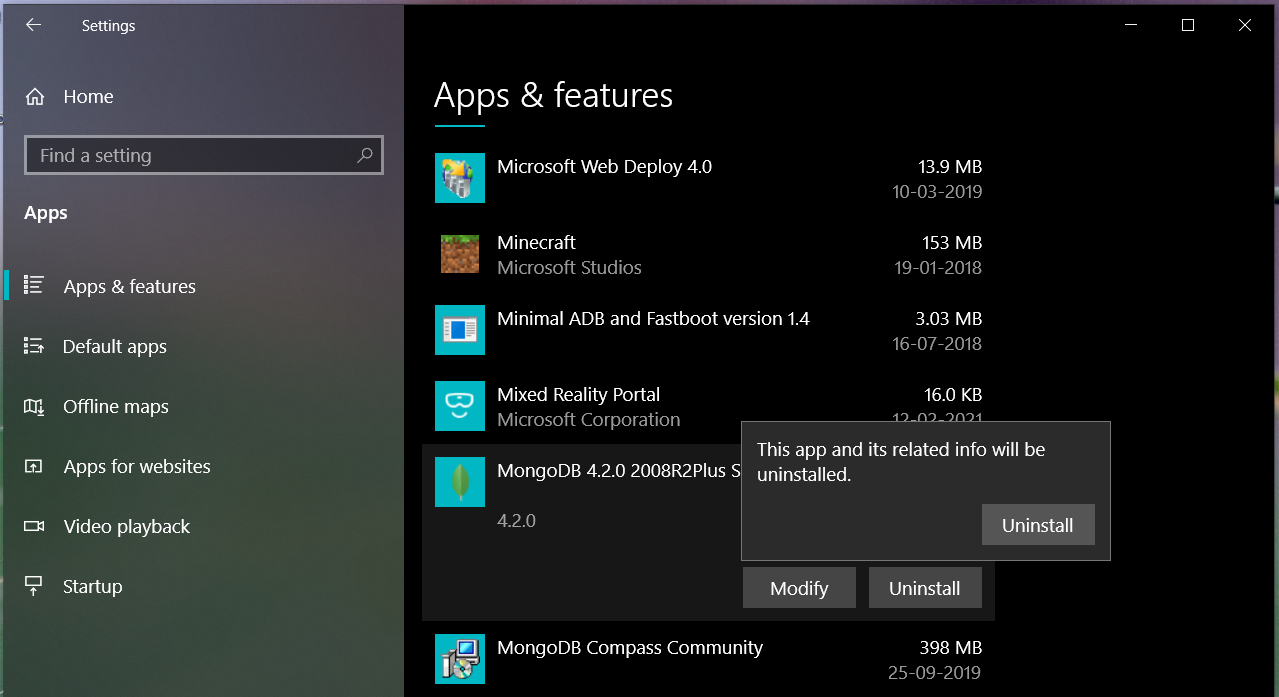Open the Home icon in sidebar

pyautogui.click(x=35, y=97)
